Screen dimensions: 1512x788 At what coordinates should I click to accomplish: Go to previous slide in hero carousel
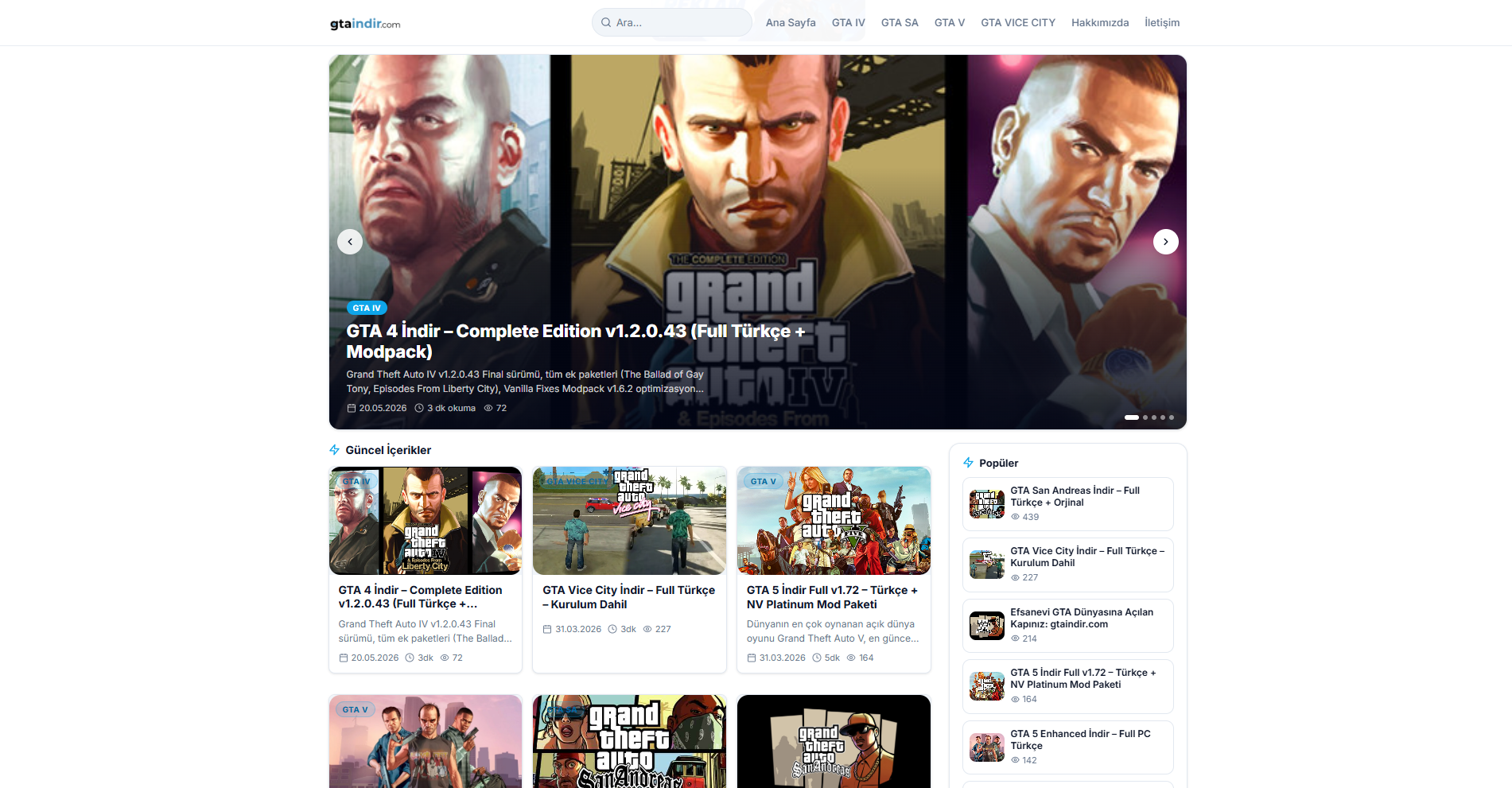coord(350,242)
